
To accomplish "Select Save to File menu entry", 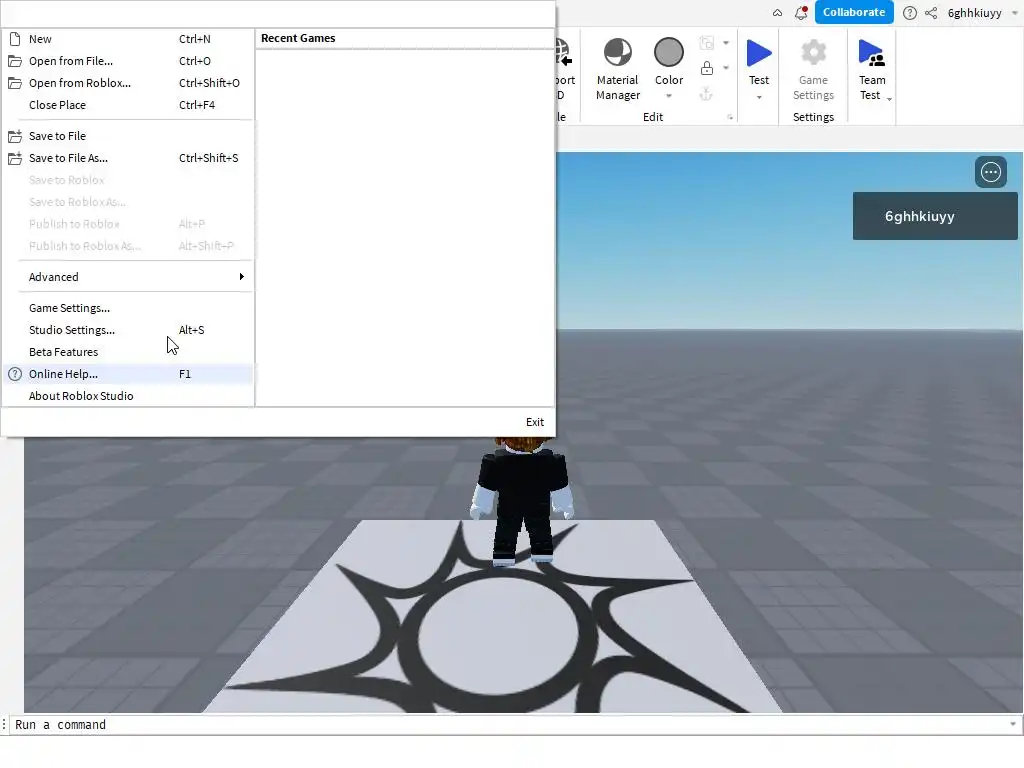I will tap(128, 136).
